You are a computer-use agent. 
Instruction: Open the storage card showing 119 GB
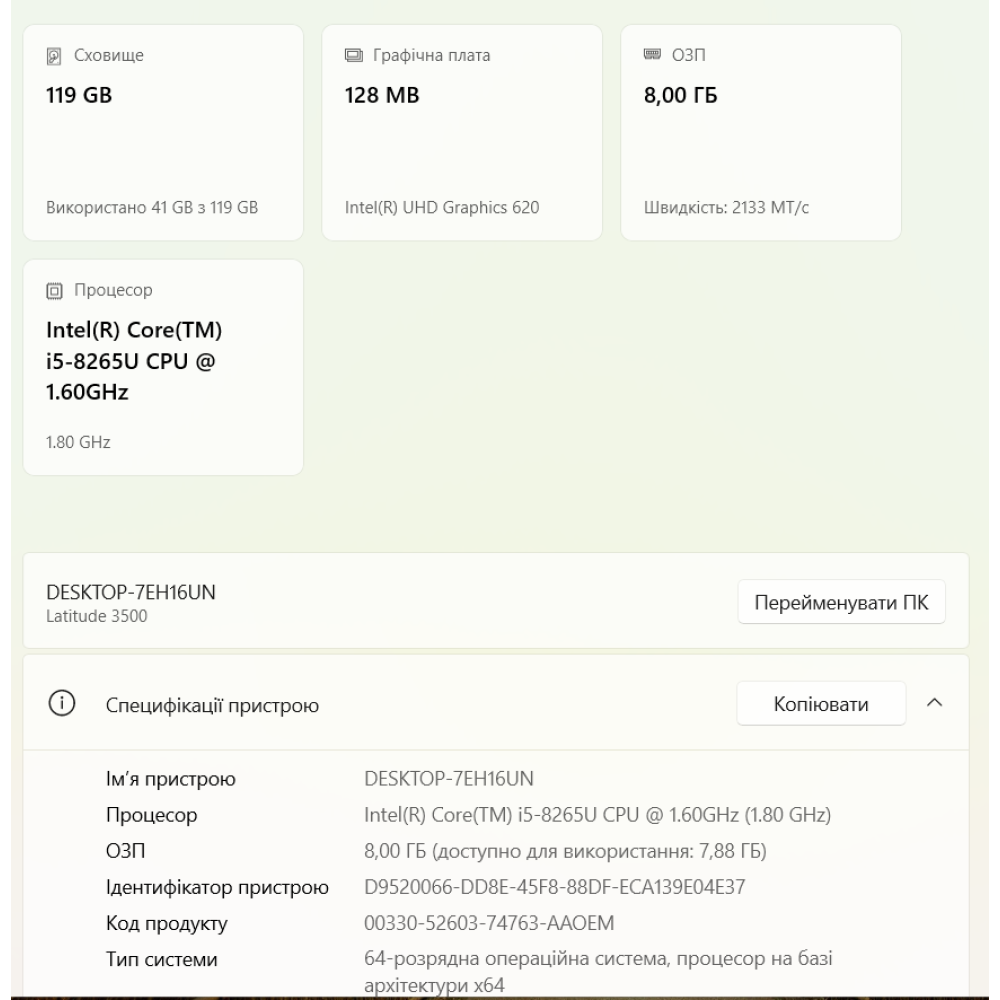pos(163,133)
